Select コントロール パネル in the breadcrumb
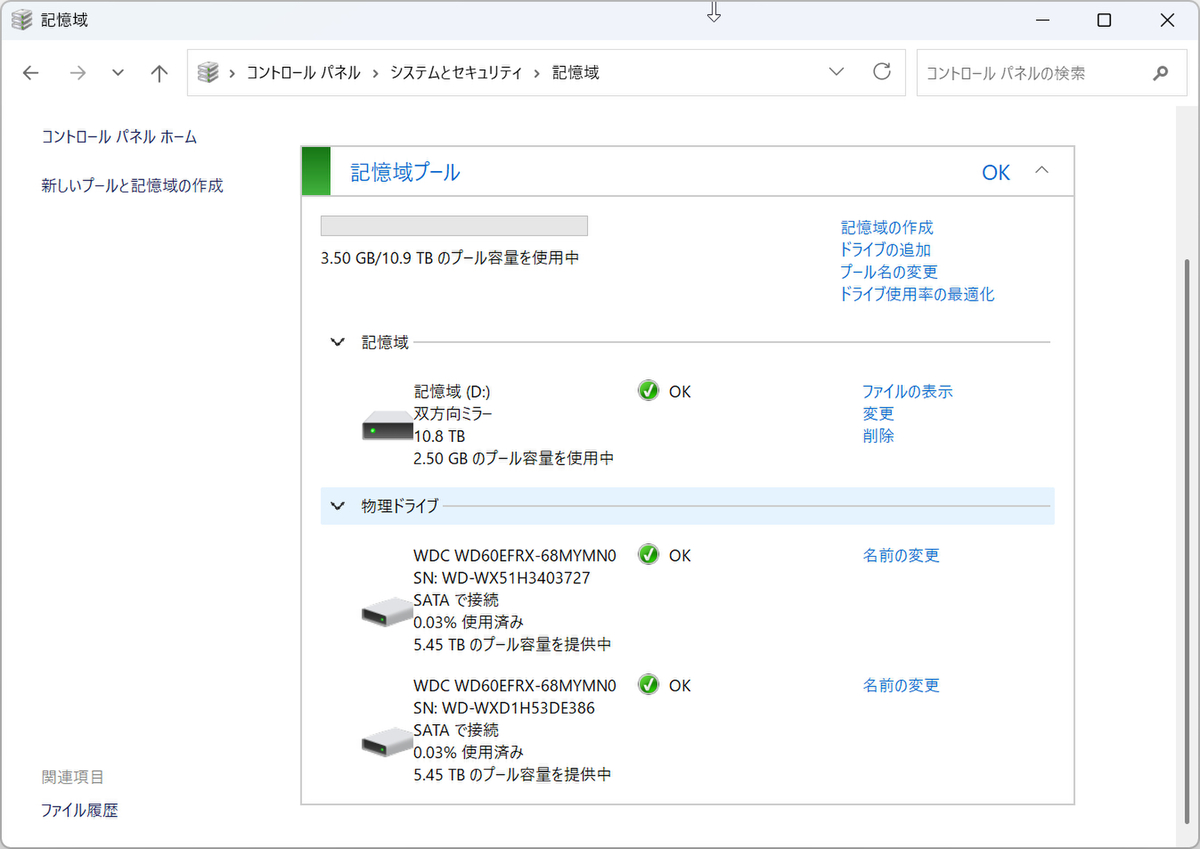The width and height of the screenshot is (1200, 849). pyautogui.click(x=304, y=73)
